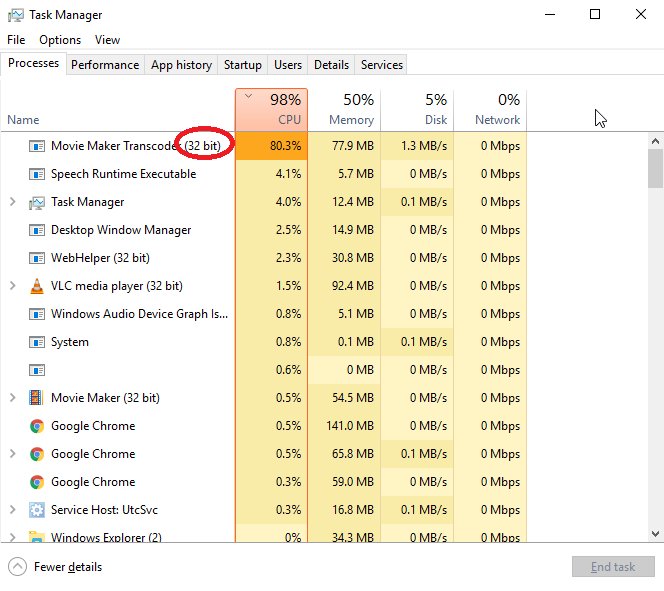This screenshot has width=664, height=591.
Task: Open the Options menu
Action: 60,40
